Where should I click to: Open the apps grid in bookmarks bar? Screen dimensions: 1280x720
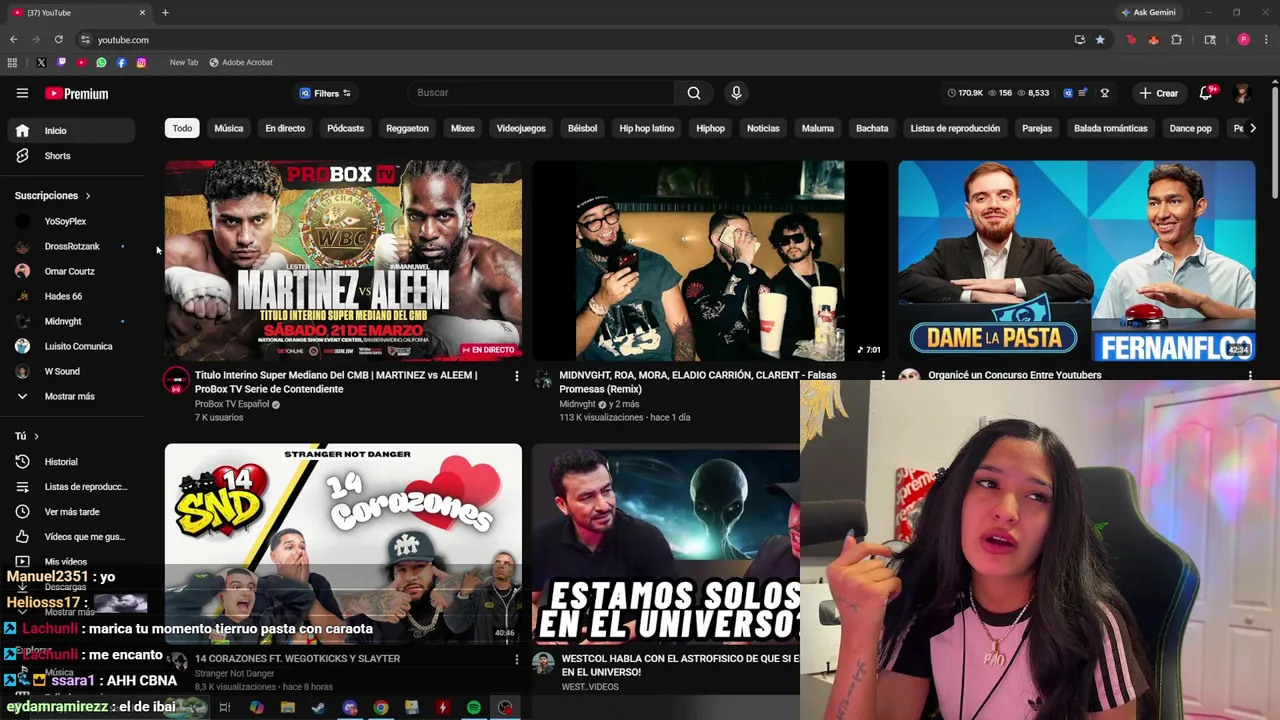12,62
